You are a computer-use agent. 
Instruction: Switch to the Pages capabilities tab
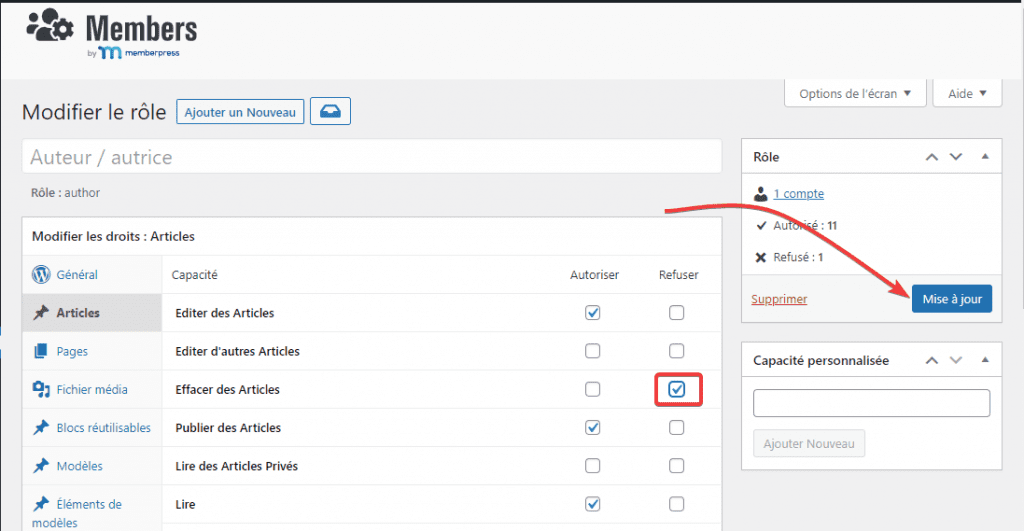[x=92, y=351]
